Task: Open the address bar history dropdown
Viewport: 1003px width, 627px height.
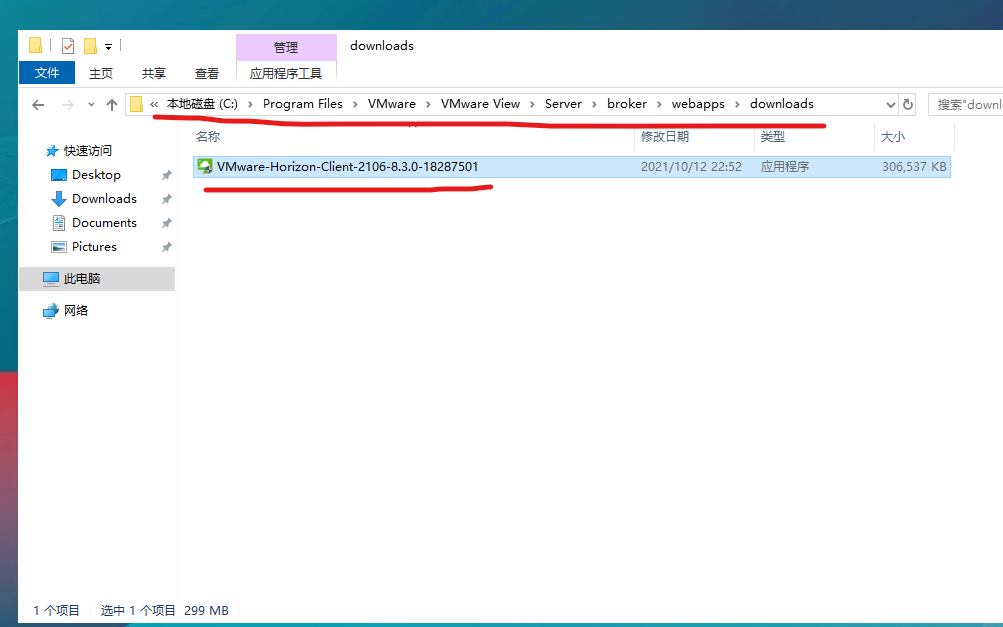Action: click(890, 105)
